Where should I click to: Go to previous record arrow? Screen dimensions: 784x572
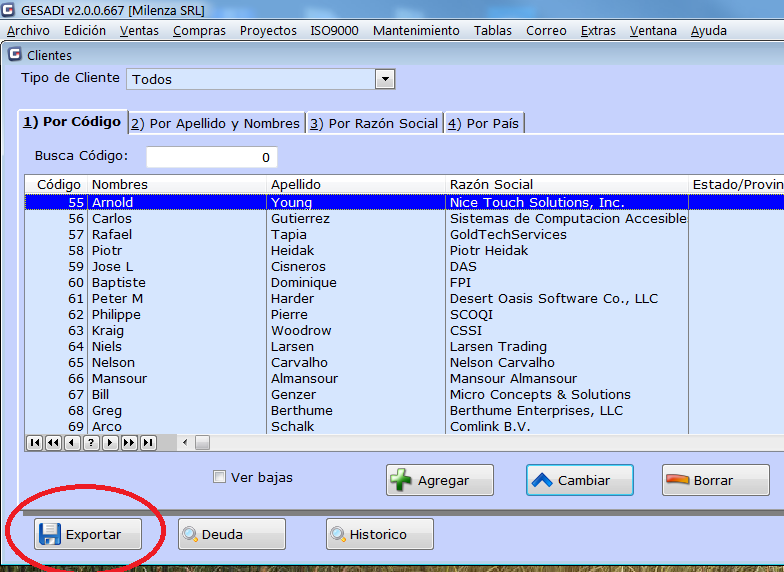[72, 442]
